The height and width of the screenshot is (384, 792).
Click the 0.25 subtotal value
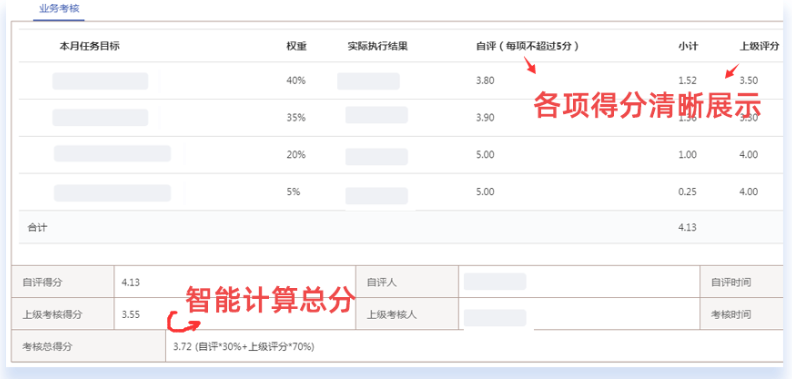[x=687, y=192]
